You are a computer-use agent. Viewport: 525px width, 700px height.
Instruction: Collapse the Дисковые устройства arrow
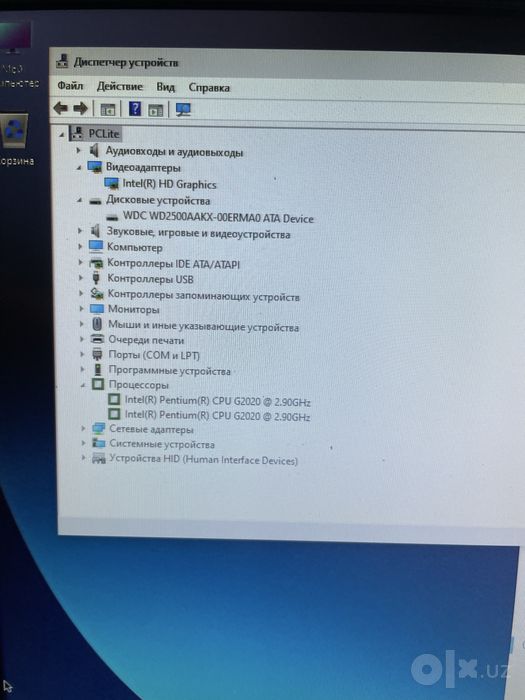point(79,201)
